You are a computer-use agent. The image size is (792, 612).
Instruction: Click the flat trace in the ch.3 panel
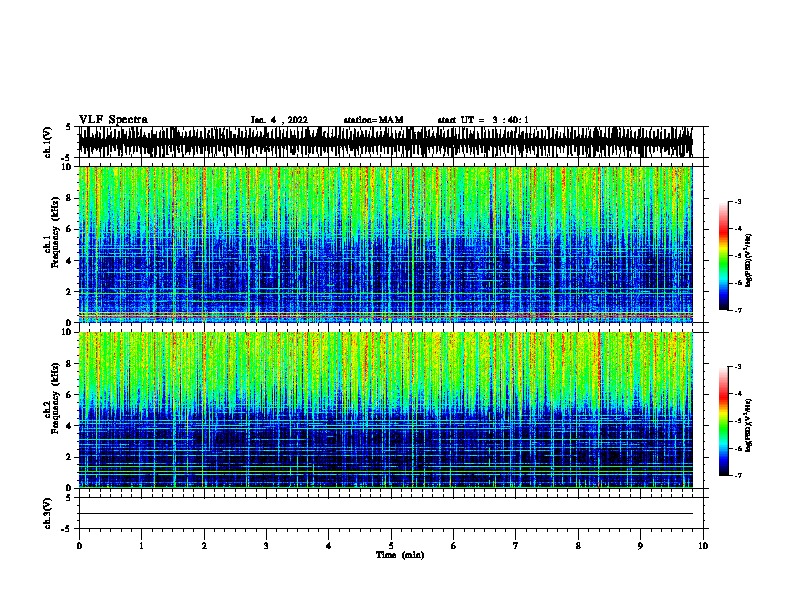coord(385,514)
